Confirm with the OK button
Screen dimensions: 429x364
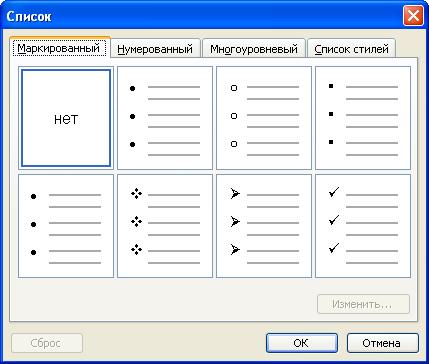pyautogui.click(x=302, y=343)
